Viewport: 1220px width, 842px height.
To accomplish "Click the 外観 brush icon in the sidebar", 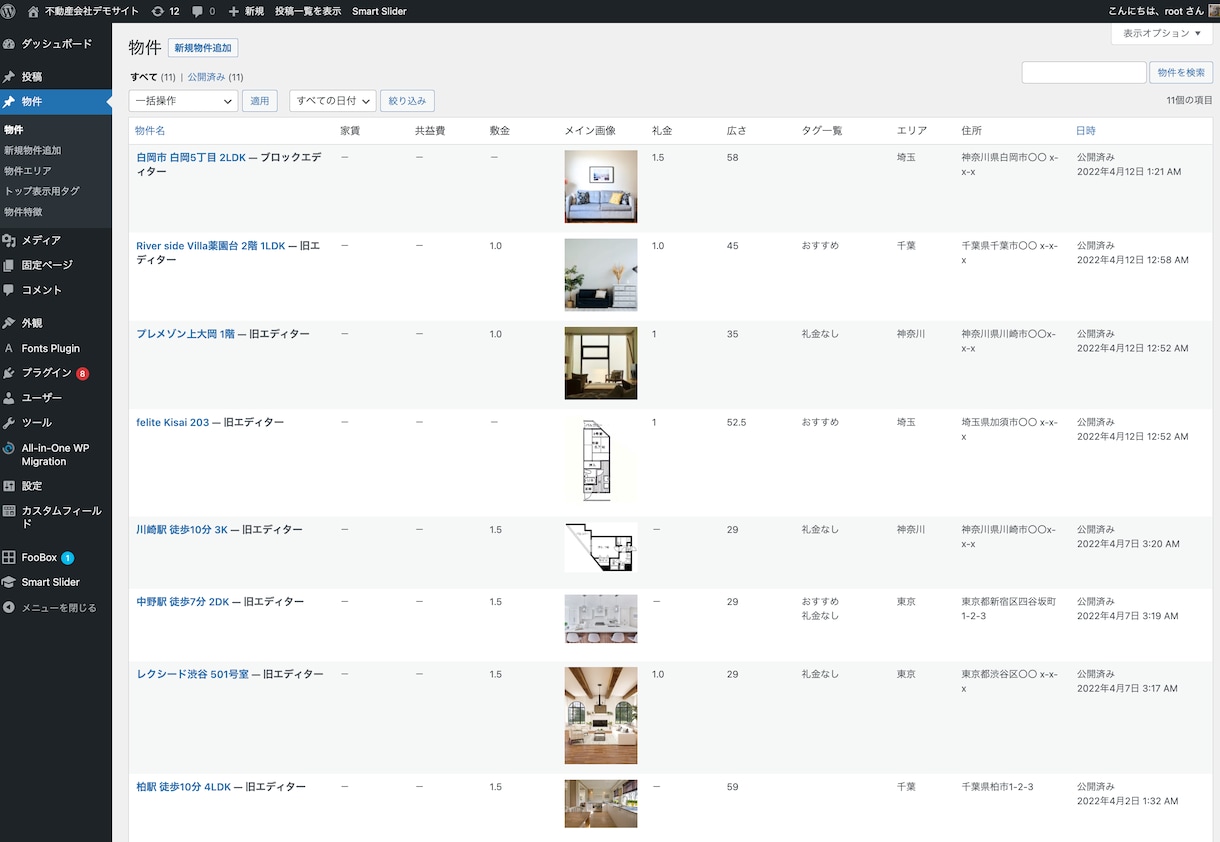I will click(10, 323).
